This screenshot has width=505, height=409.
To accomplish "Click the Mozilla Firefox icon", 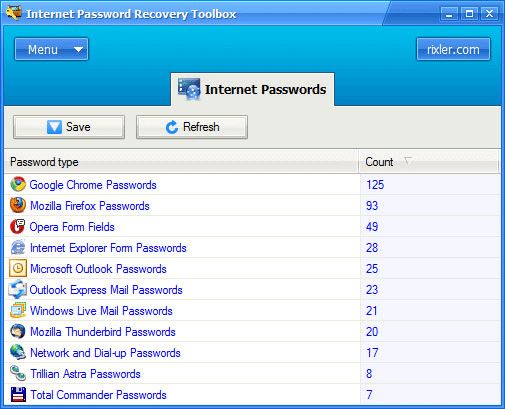I will 18,205.
